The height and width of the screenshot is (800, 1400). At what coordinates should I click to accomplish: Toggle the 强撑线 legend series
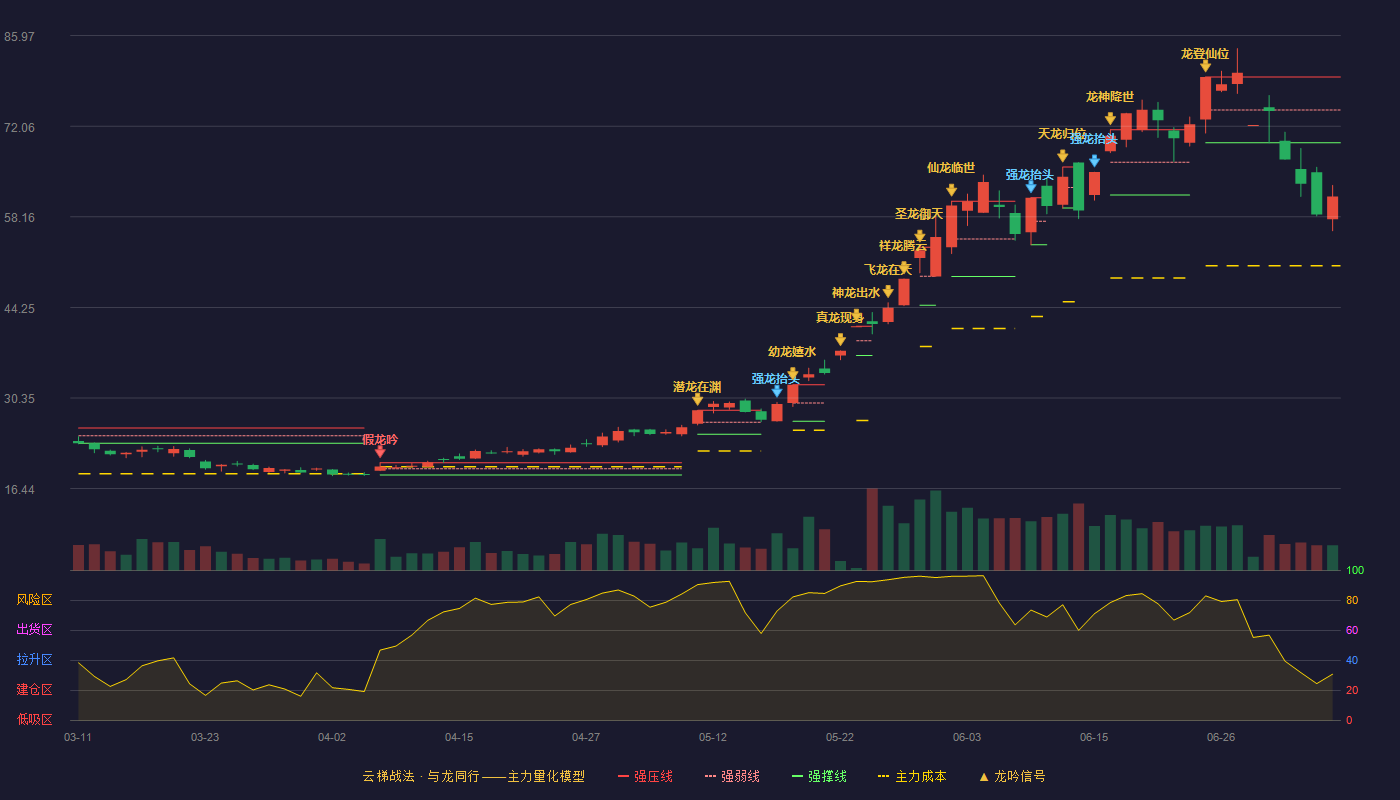[819, 776]
